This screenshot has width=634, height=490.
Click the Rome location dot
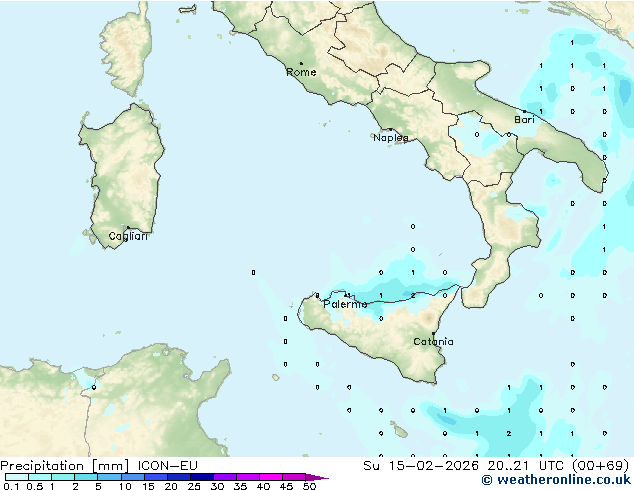click(x=301, y=63)
